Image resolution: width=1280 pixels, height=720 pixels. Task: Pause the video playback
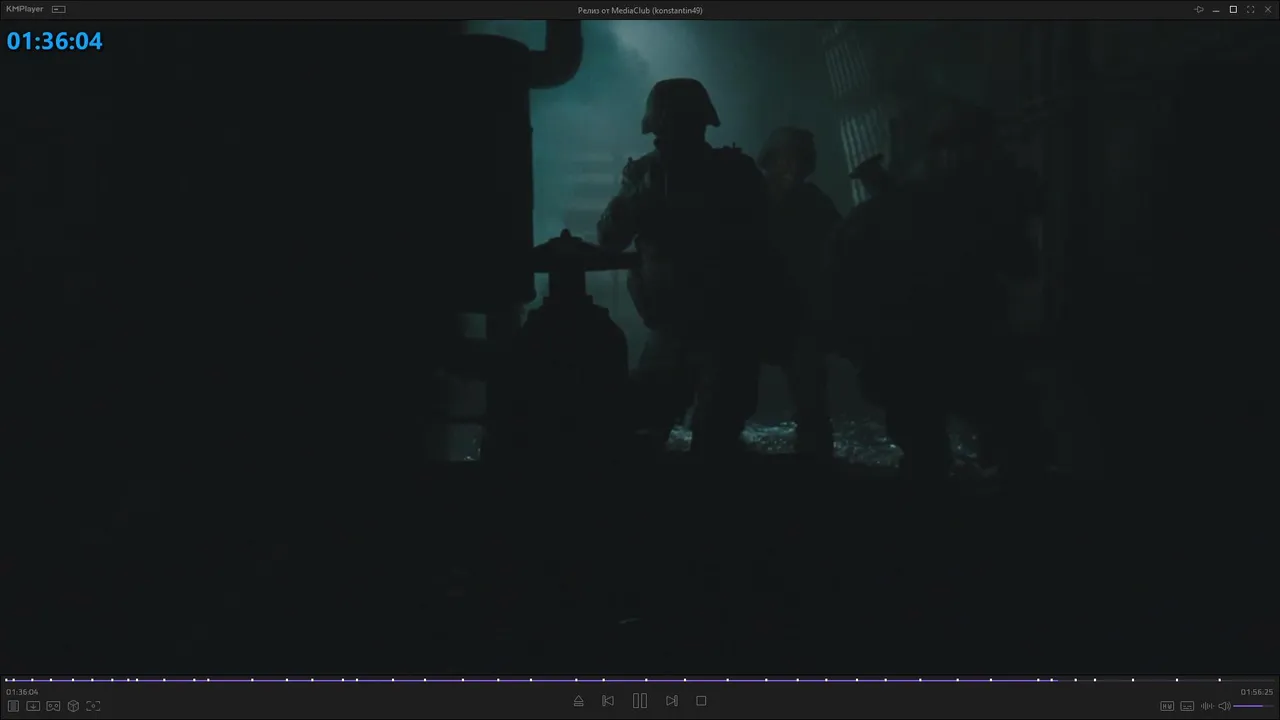640,701
